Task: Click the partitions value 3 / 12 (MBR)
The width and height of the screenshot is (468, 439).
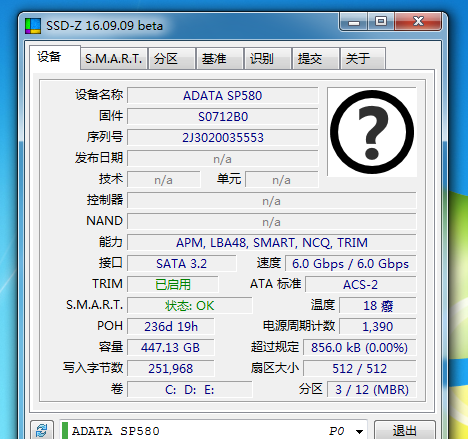Action: pos(372,390)
